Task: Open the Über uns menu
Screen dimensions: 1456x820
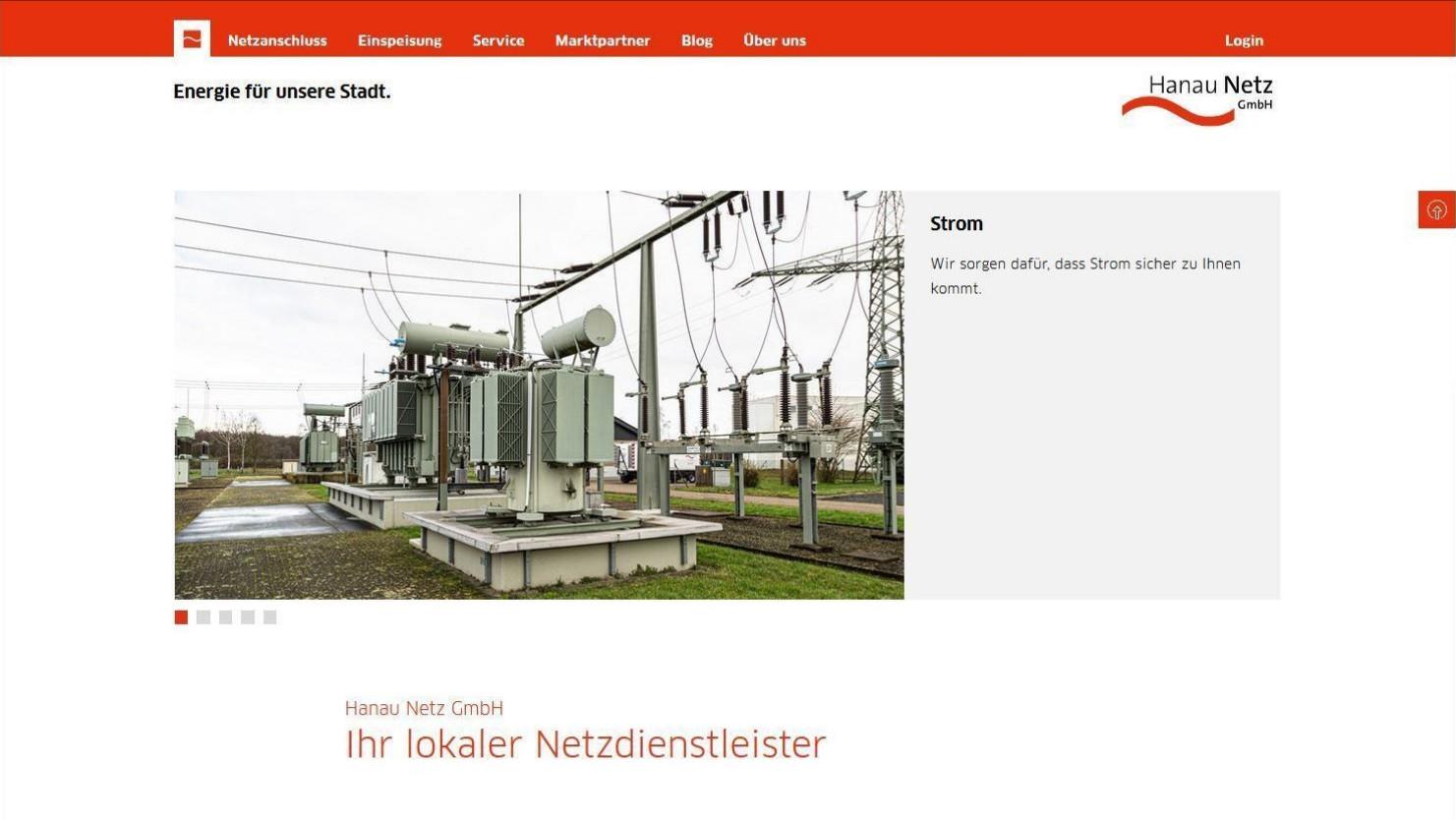Action: [775, 40]
